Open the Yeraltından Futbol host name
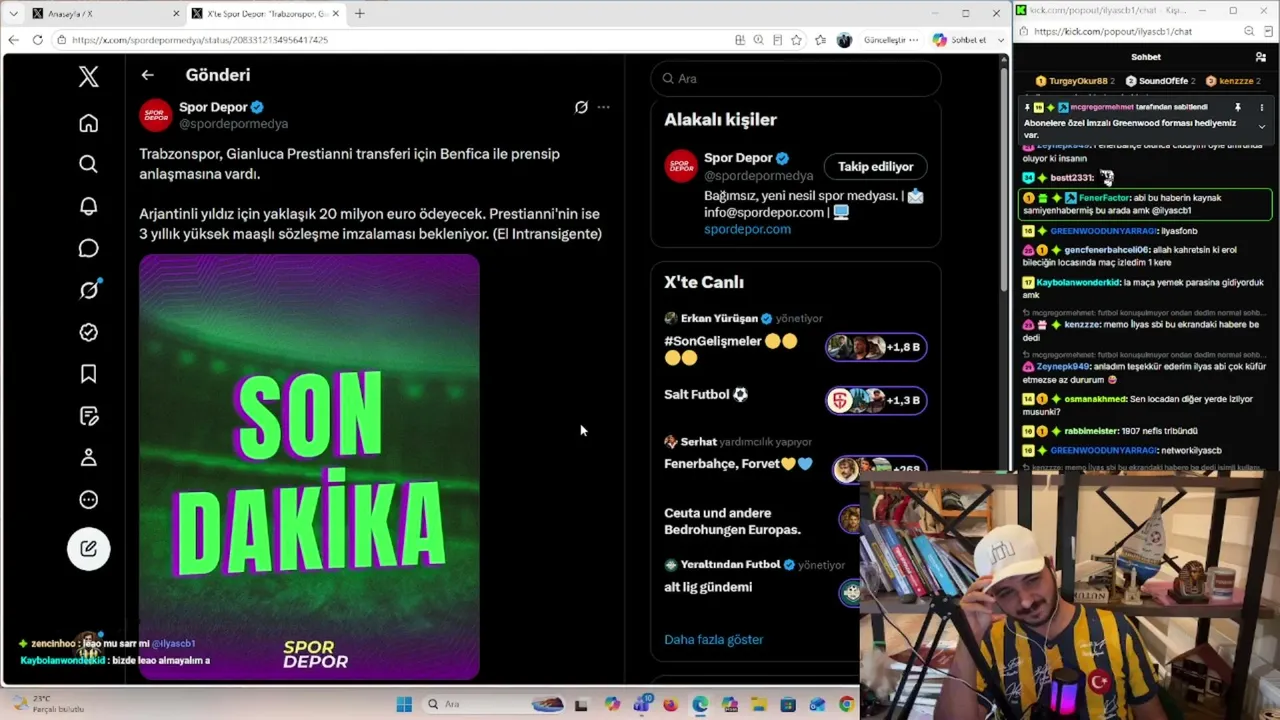The image size is (1280, 720). pos(730,565)
